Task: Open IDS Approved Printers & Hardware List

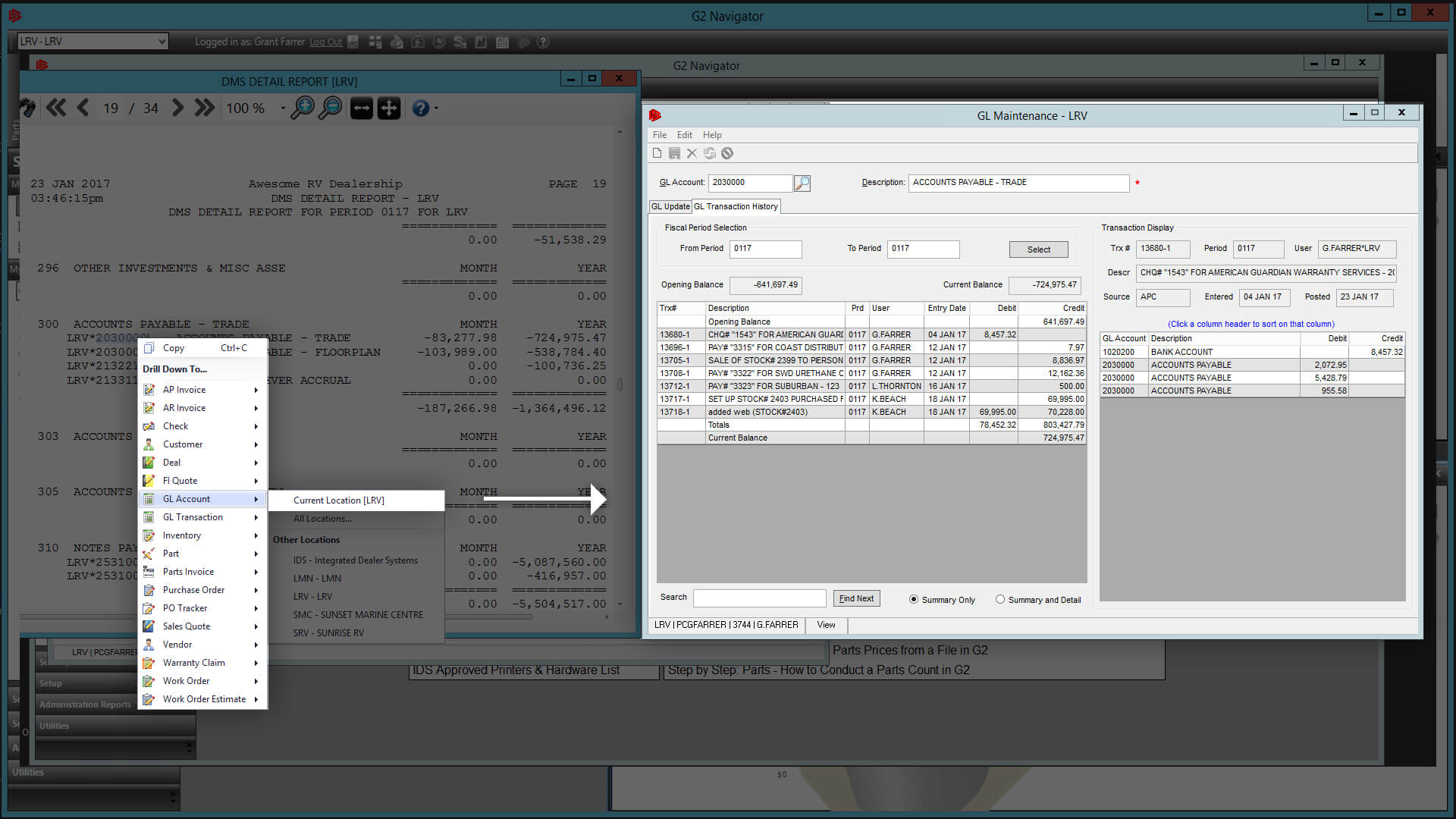Action: click(x=516, y=670)
